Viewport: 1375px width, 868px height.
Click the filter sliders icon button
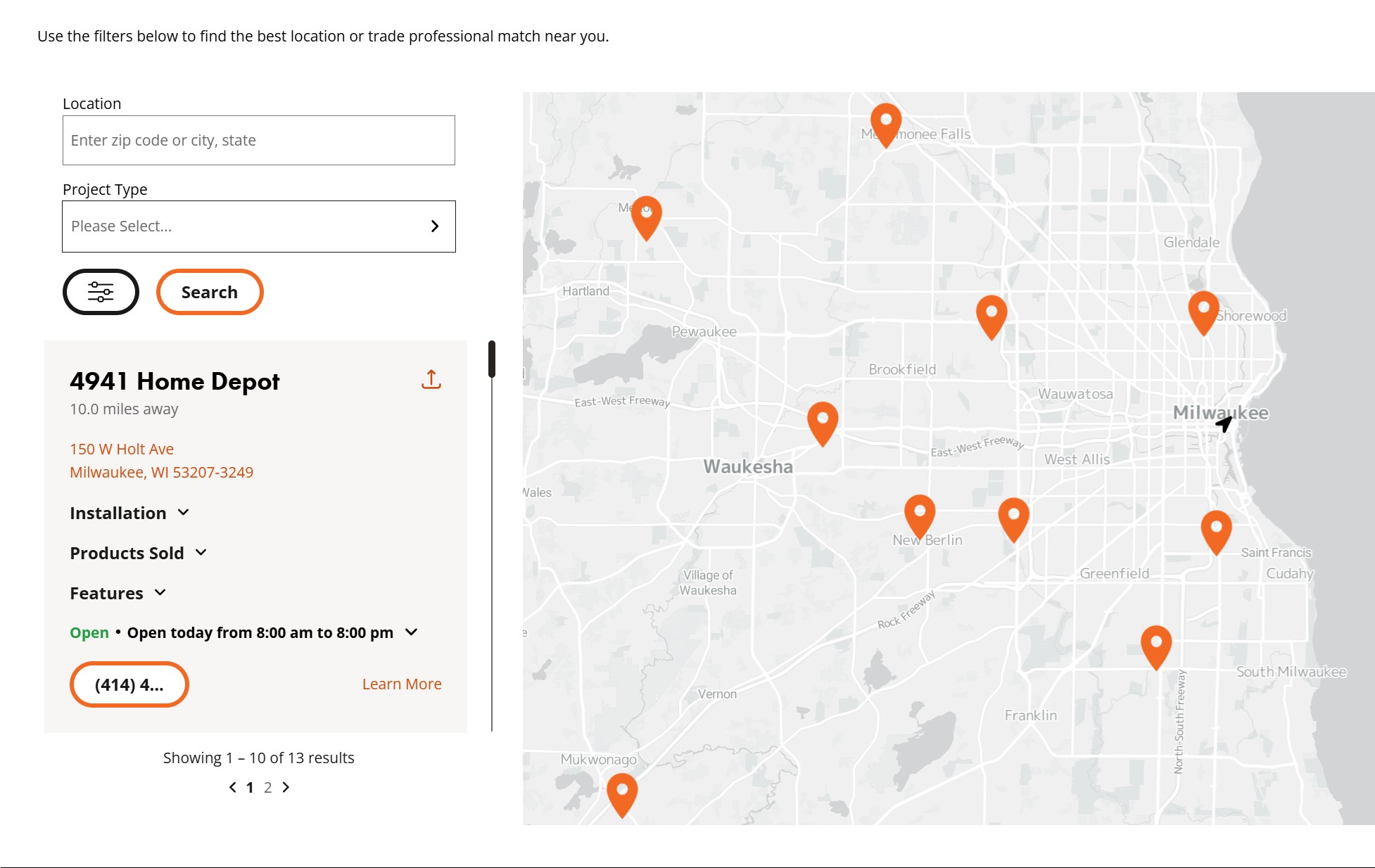(x=101, y=292)
